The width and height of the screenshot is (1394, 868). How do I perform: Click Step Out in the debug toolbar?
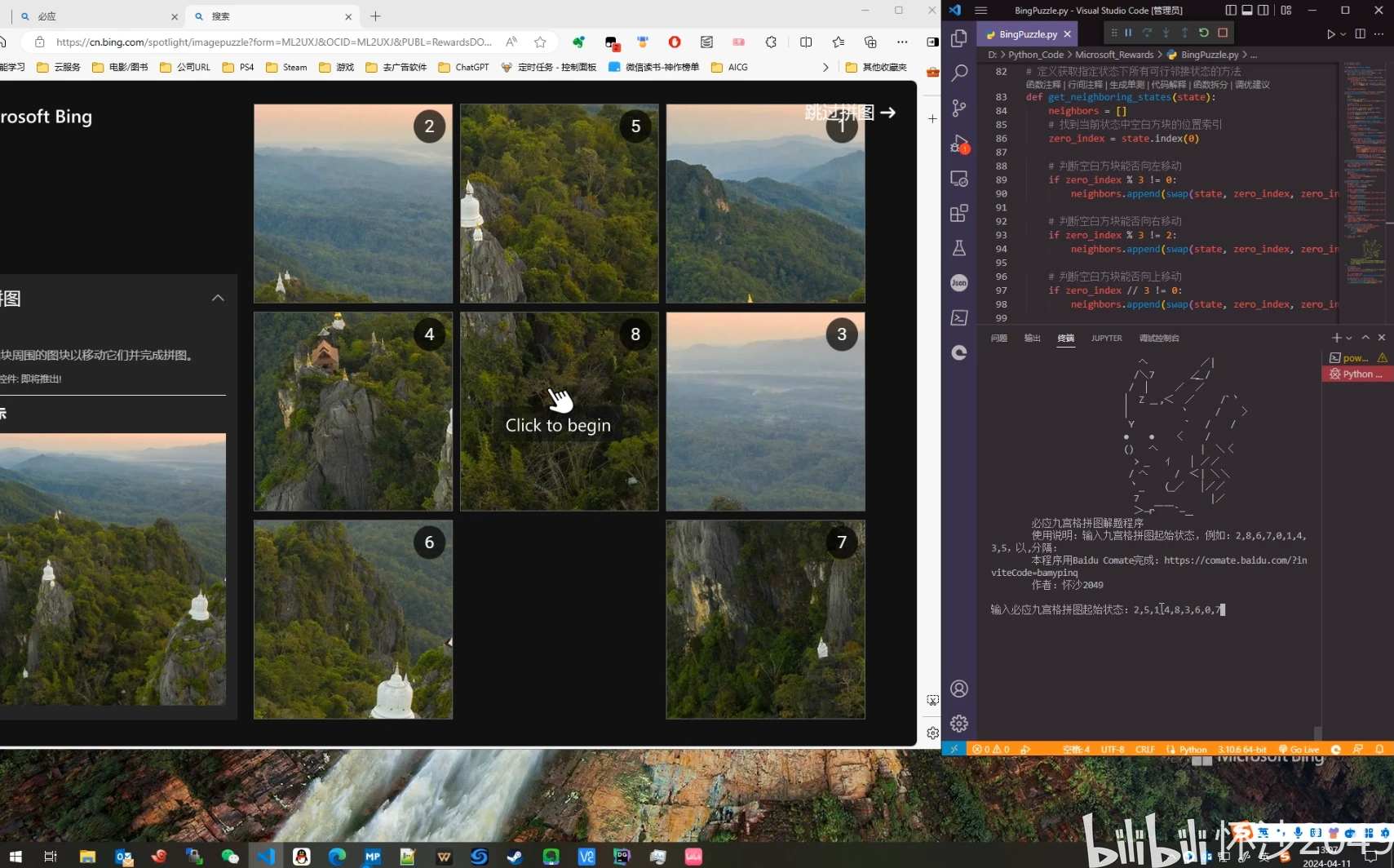1184,33
